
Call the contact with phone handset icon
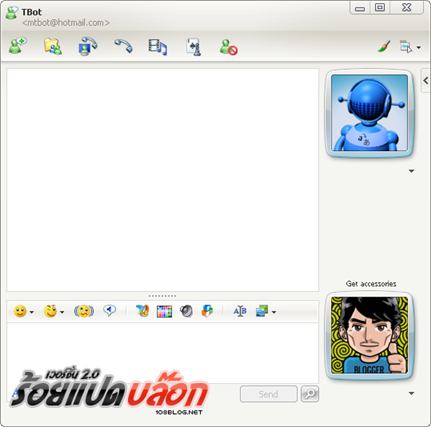coord(123,46)
